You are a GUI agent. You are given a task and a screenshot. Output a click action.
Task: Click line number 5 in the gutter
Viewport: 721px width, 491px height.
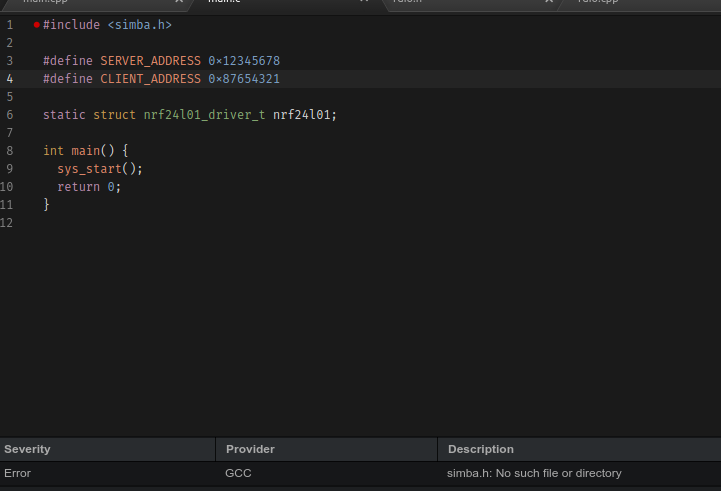click(x=10, y=97)
